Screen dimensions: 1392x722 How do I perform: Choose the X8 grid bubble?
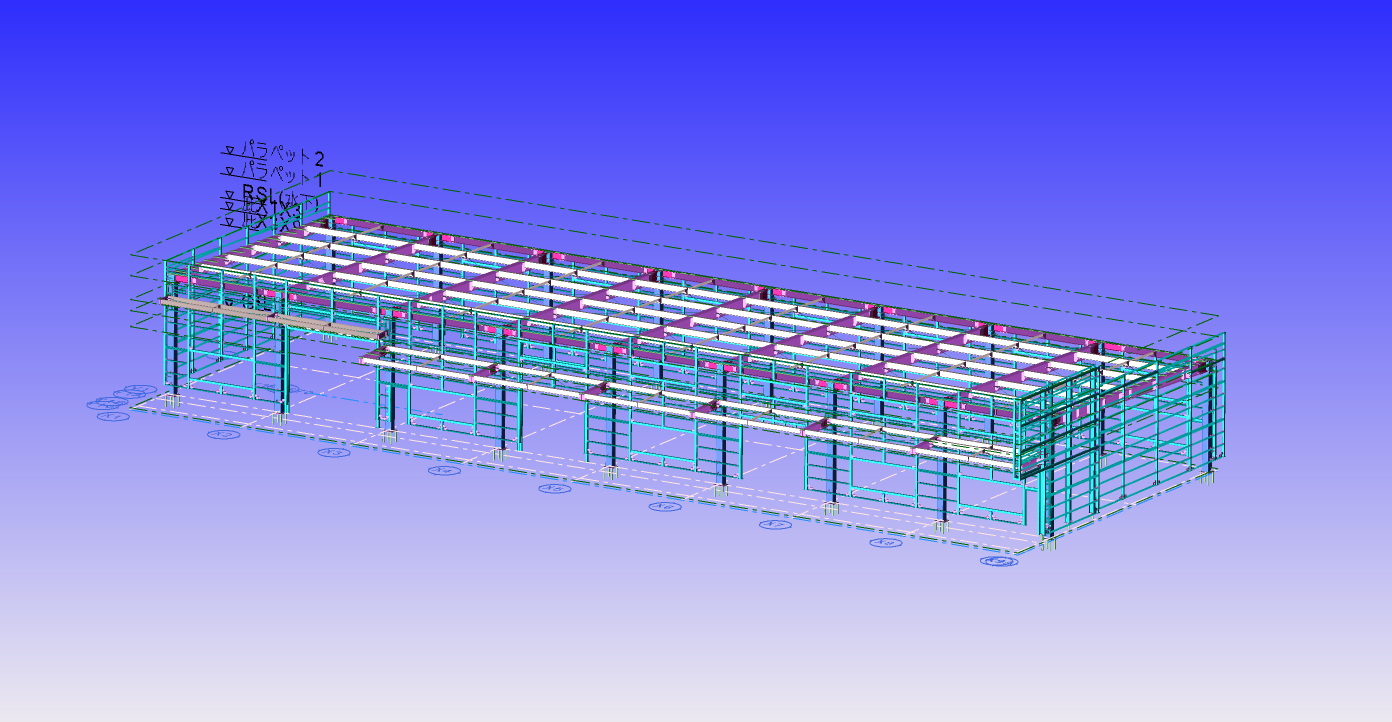(x=885, y=543)
